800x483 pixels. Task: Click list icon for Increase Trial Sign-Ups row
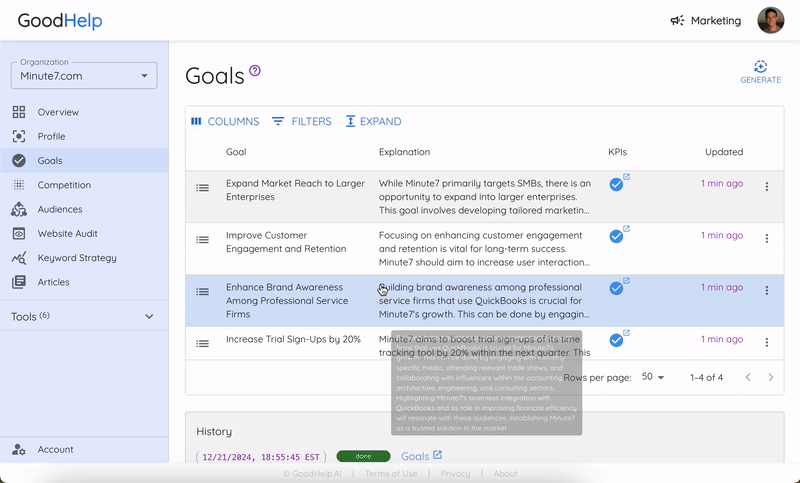pyautogui.click(x=203, y=344)
